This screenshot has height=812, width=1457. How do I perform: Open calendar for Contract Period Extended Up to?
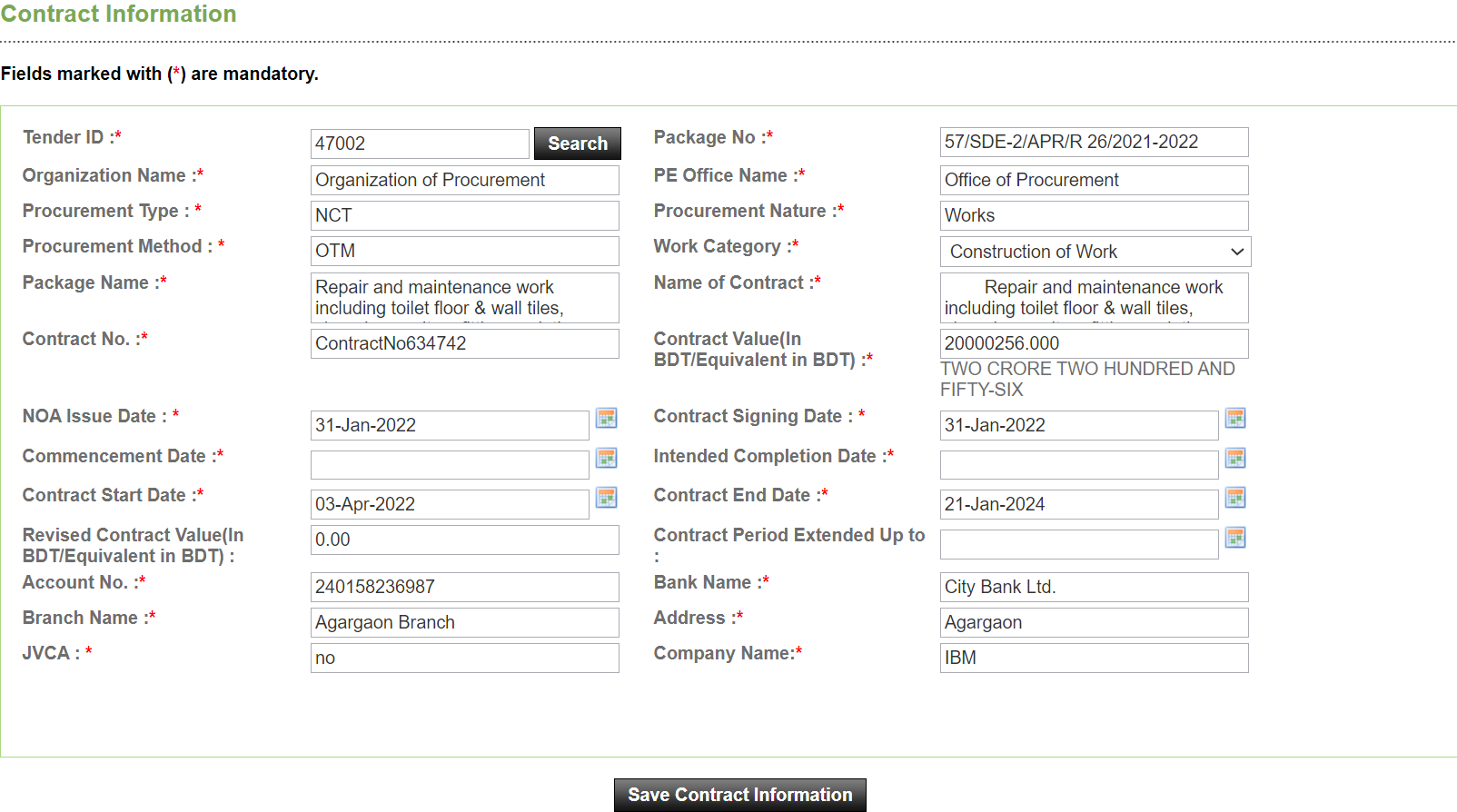pos(1235,538)
